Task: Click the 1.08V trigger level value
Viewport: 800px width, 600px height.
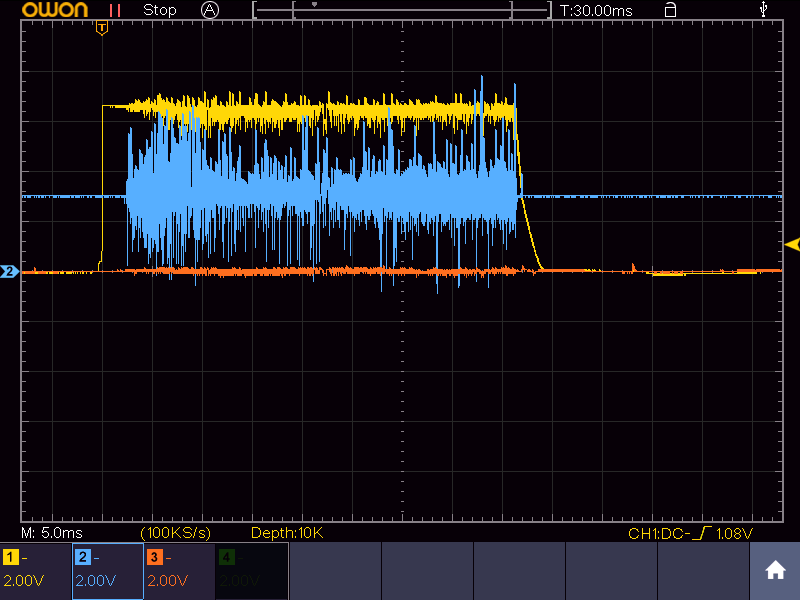Action: pyautogui.click(x=734, y=534)
